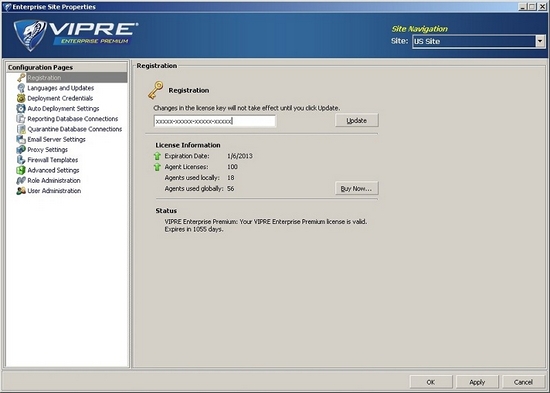Click the Deployment Credentials badge icon
The width and height of the screenshot is (550, 393).
tap(21, 98)
